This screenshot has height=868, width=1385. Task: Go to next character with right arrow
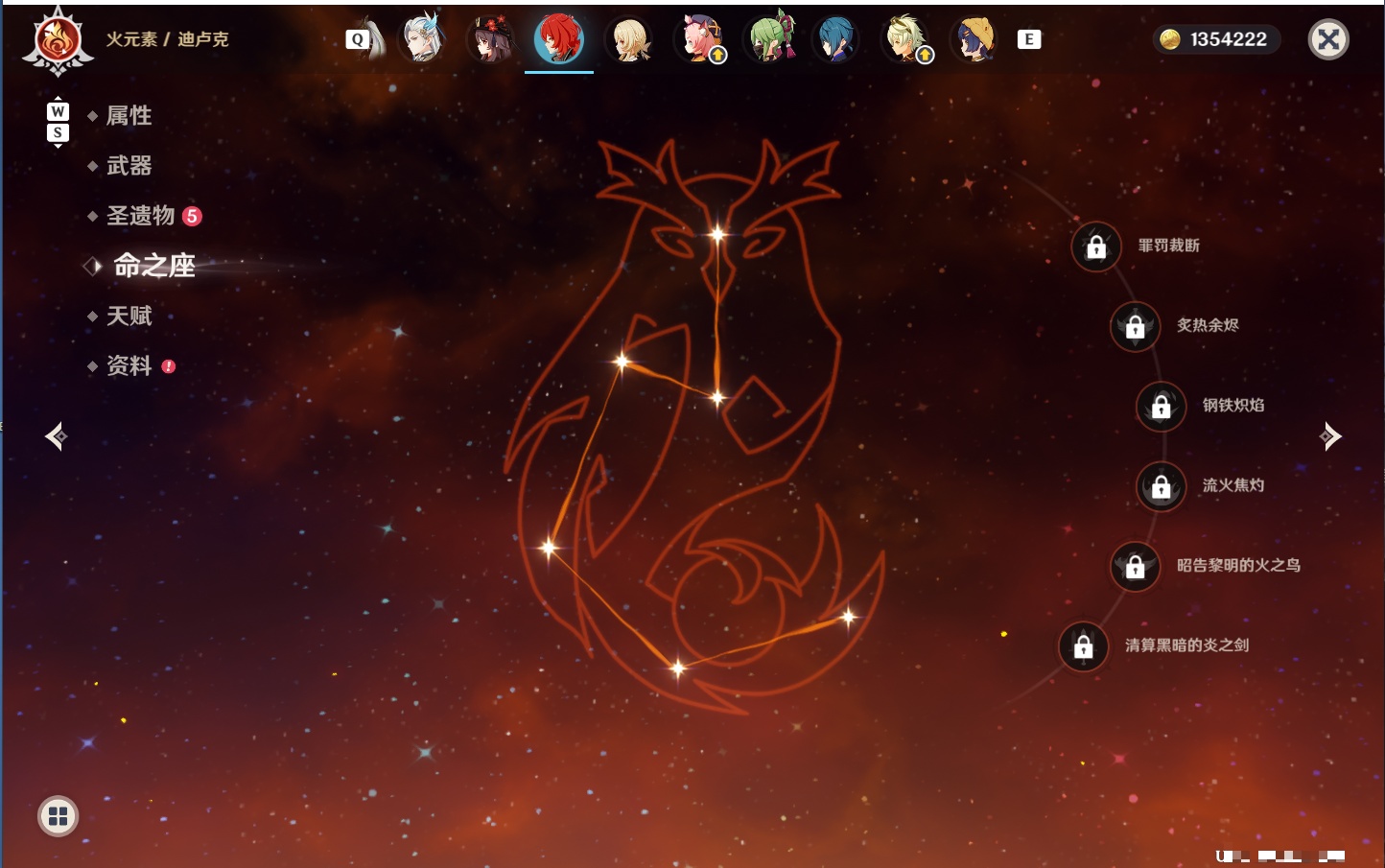coord(1330,436)
